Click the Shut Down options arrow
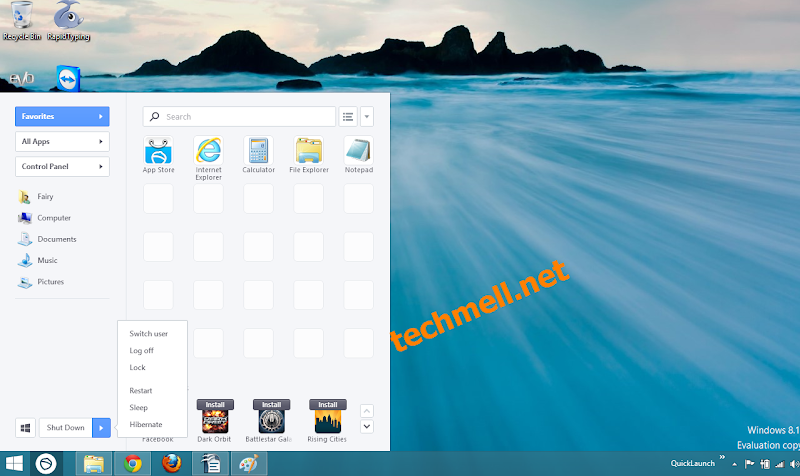Viewport: 800px width, 476px height. tap(101, 428)
